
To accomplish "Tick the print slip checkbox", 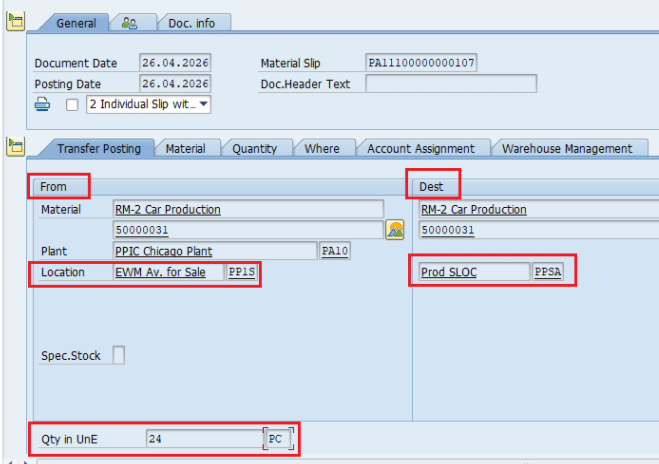I will [72, 105].
